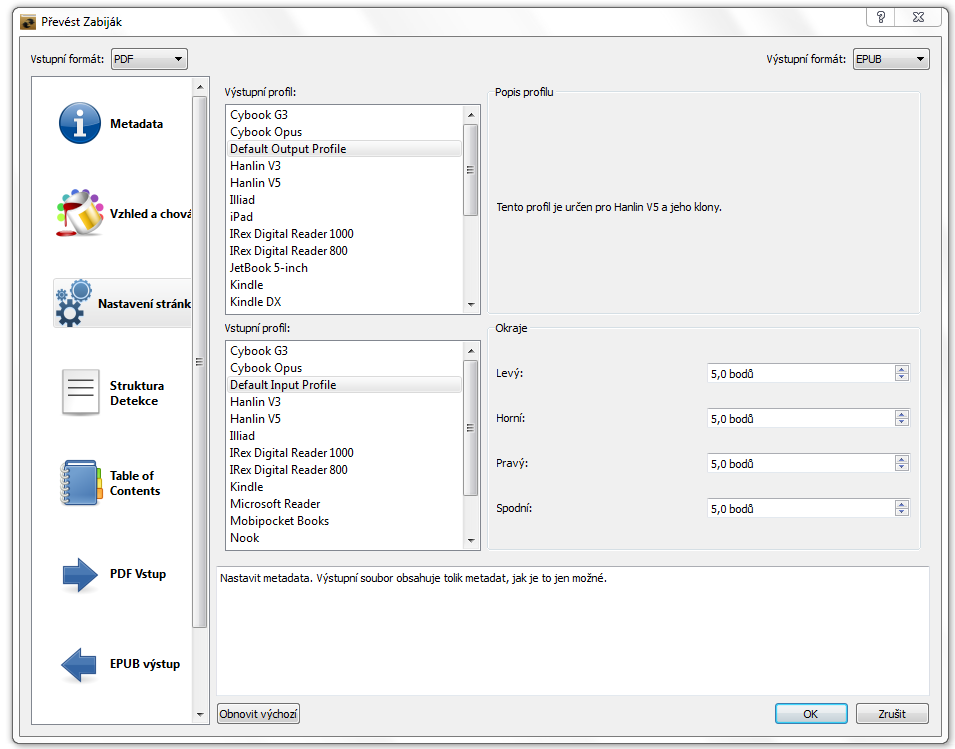Viewport: 955px width, 749px height.
Task: Click the Spodní margin value field
Action: (801, 508)
